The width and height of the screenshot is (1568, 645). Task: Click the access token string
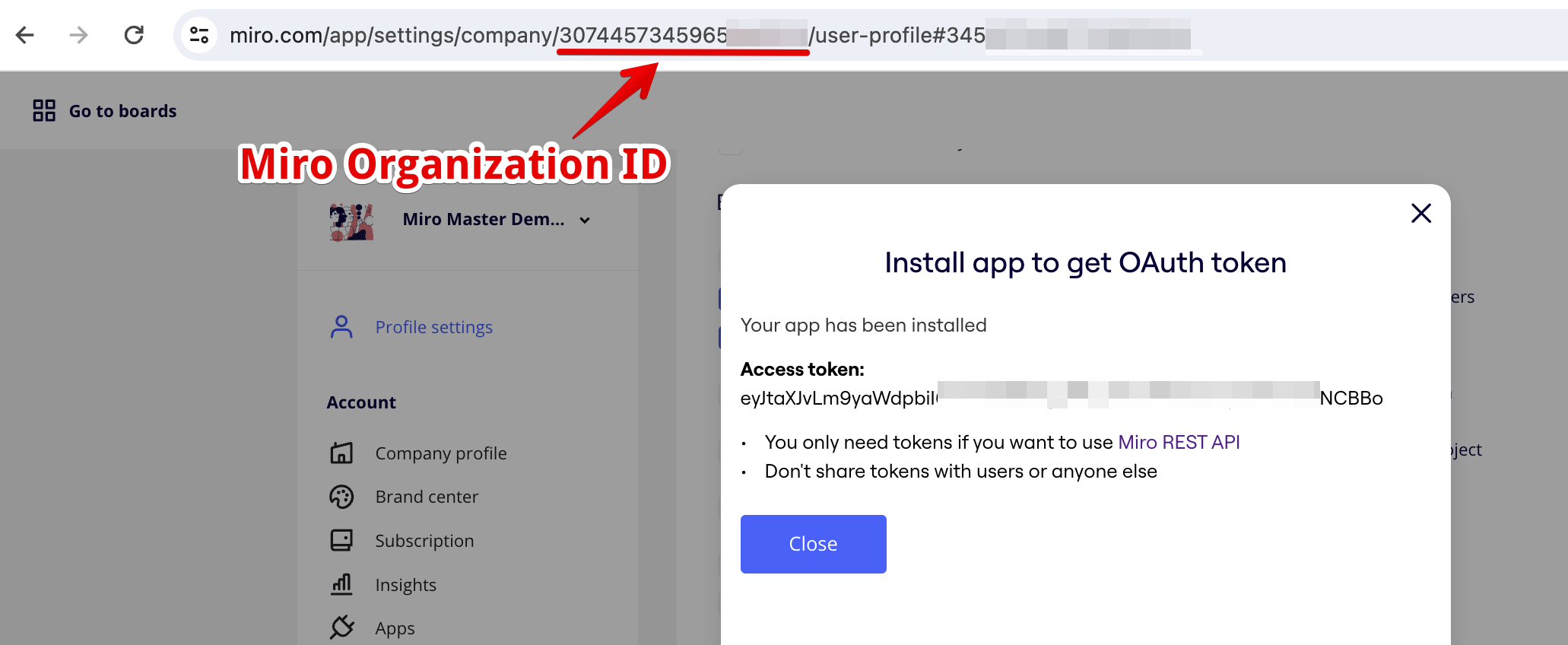[1062, 398]
